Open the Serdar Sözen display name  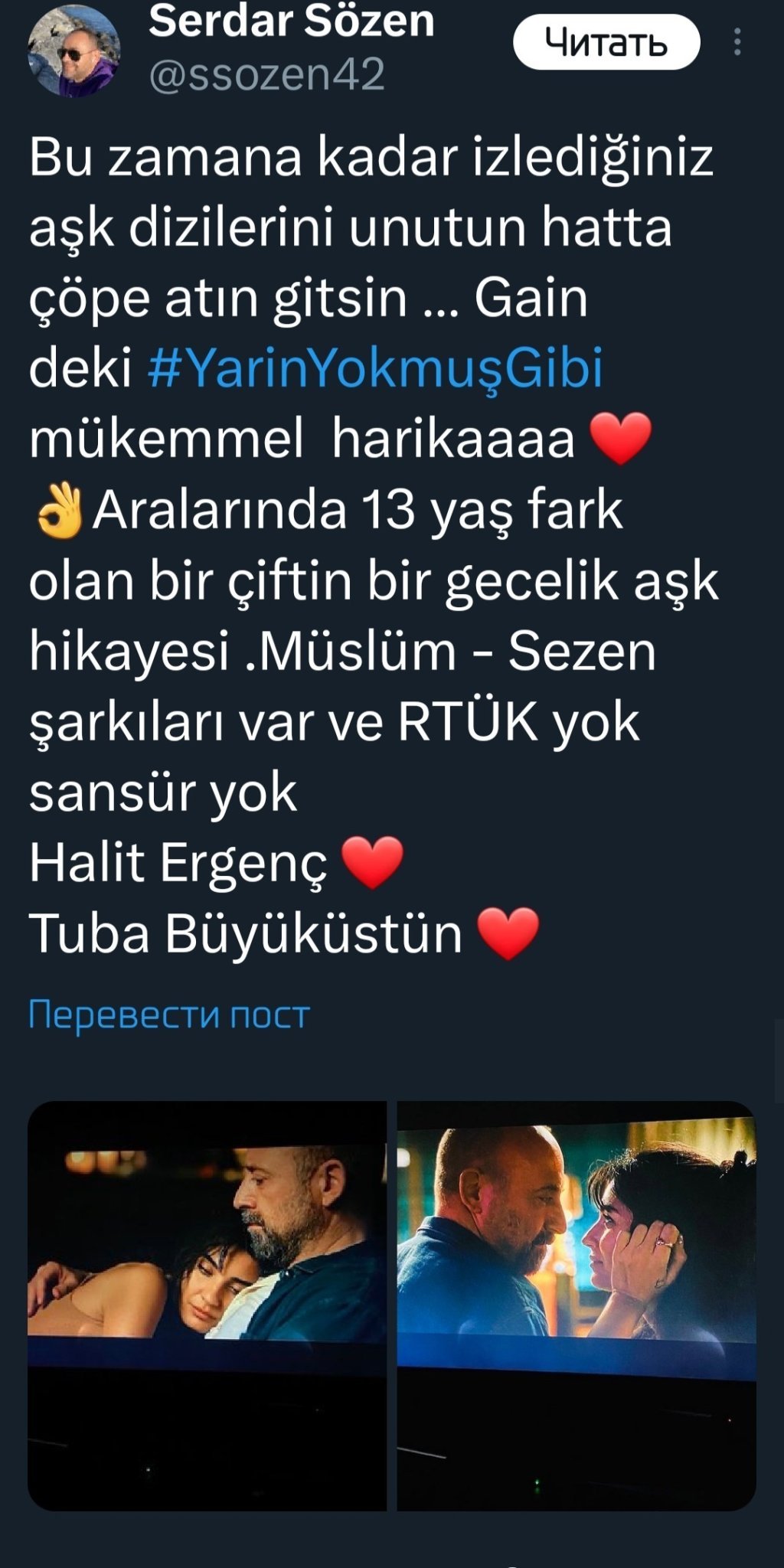(x=292, y=20)
